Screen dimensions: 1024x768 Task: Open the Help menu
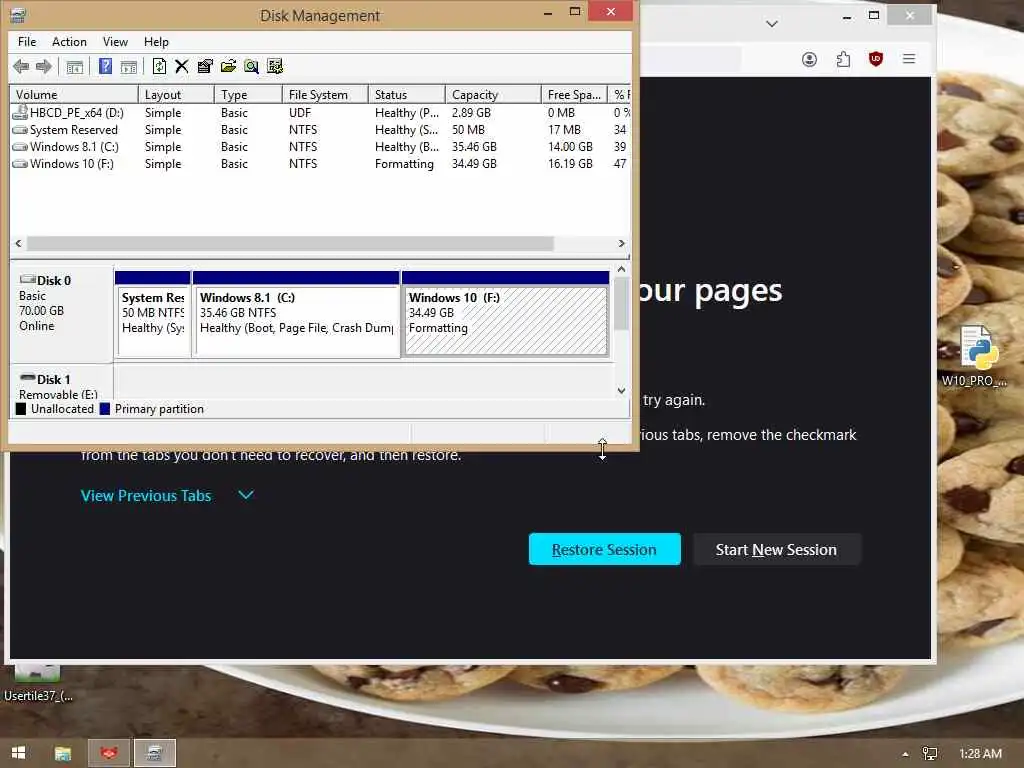coord(156,42)
